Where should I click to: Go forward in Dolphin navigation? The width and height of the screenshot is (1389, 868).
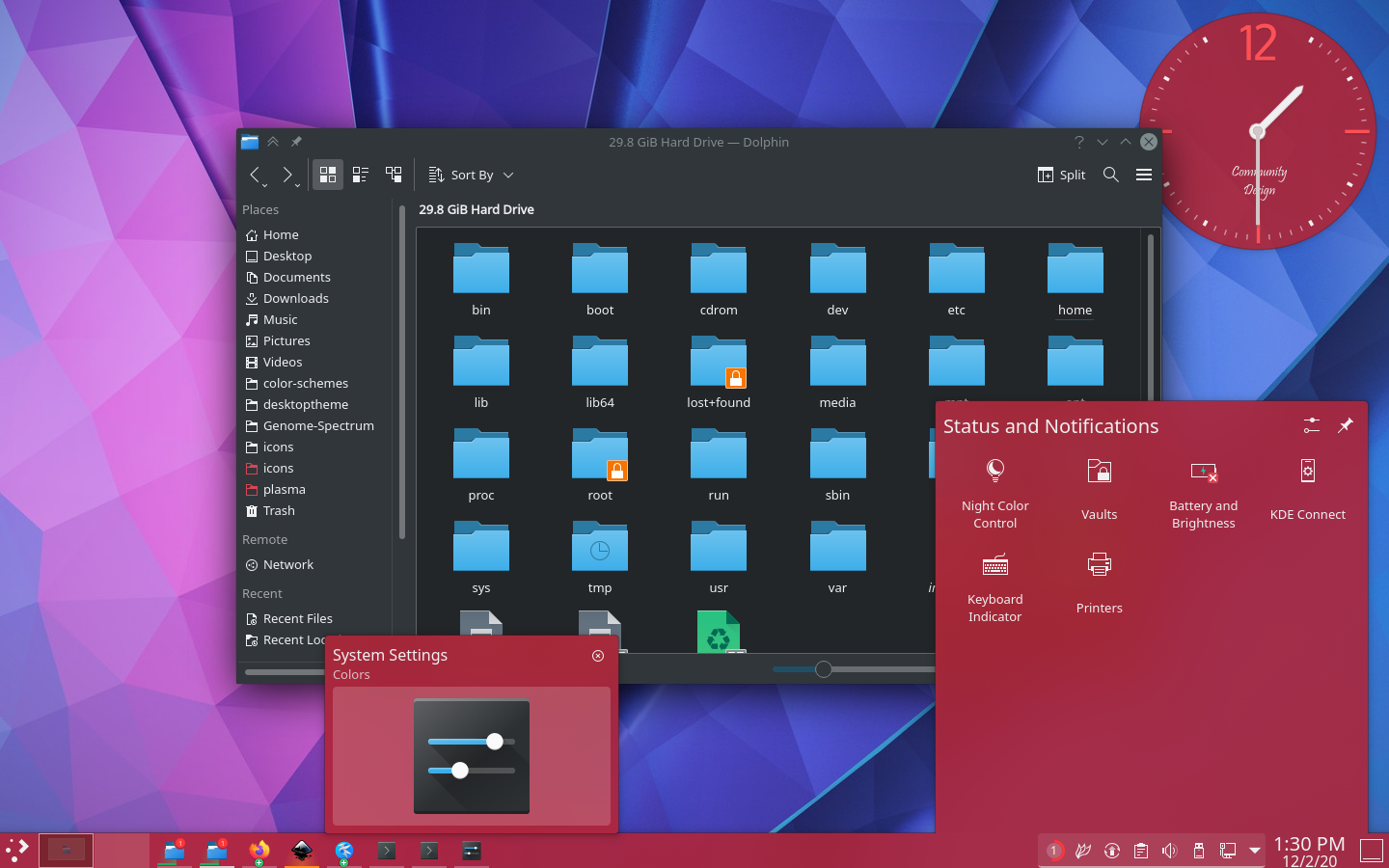[x=286, y=175]
